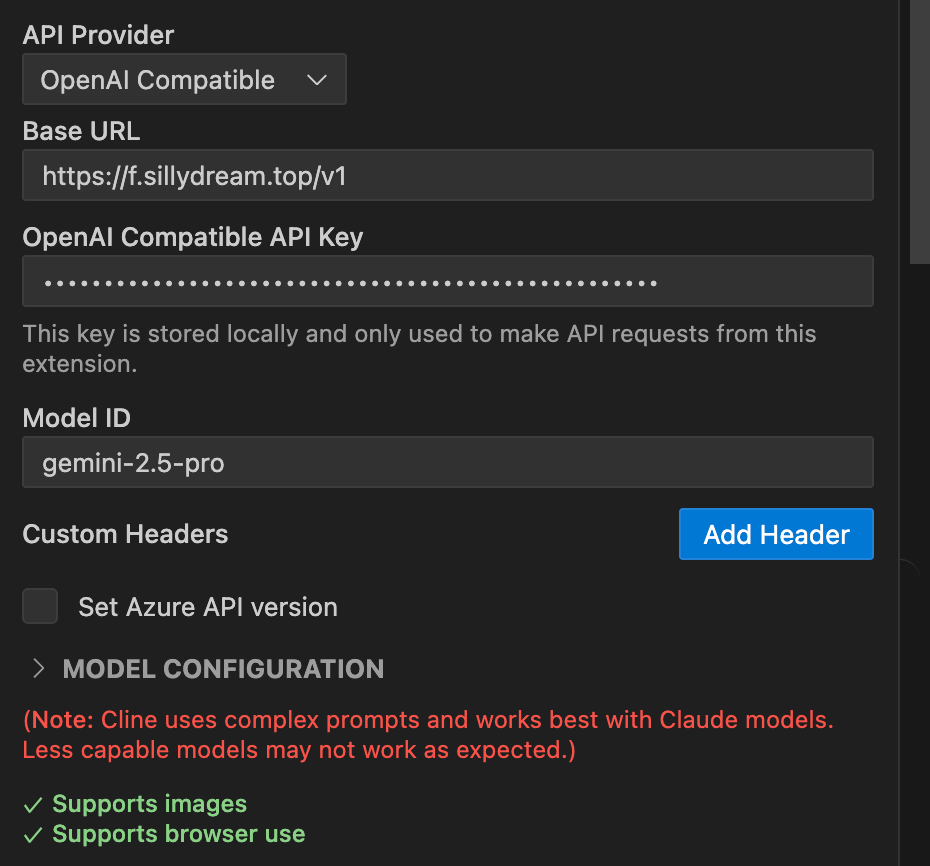Click the Base URL input field
Viewport: 930px width, 866px height.
[x=447, y=176]
